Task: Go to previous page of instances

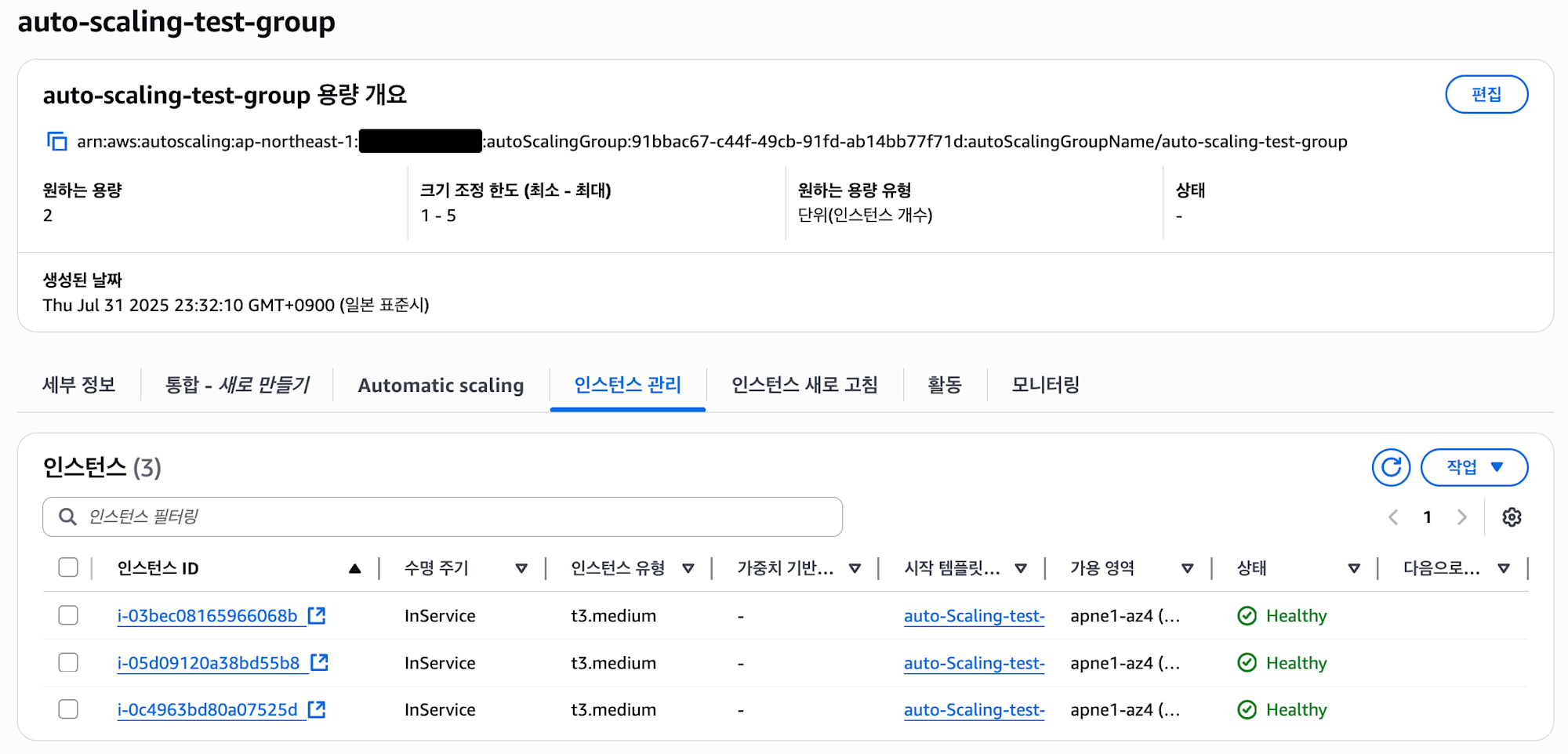Action: pyautogui.click(x=1393, y=517)
